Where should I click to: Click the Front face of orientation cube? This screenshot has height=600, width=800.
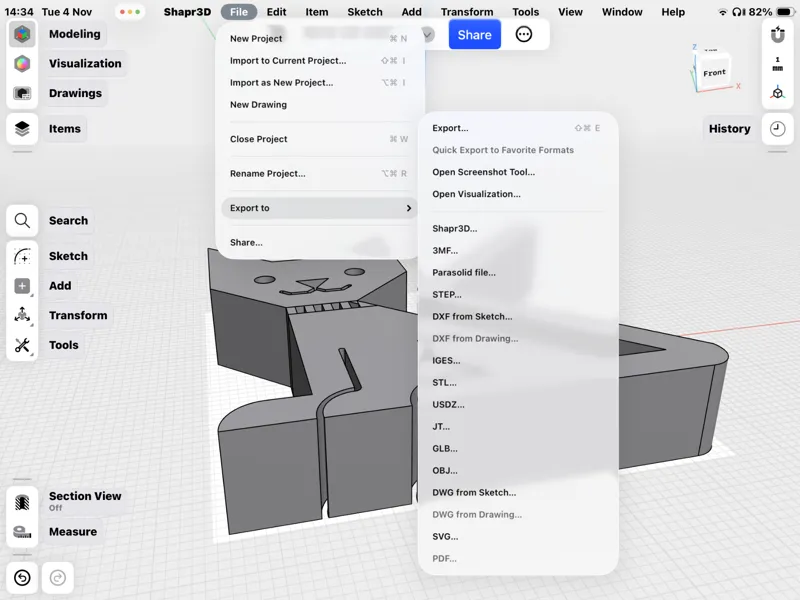click(x=714, y=73)
